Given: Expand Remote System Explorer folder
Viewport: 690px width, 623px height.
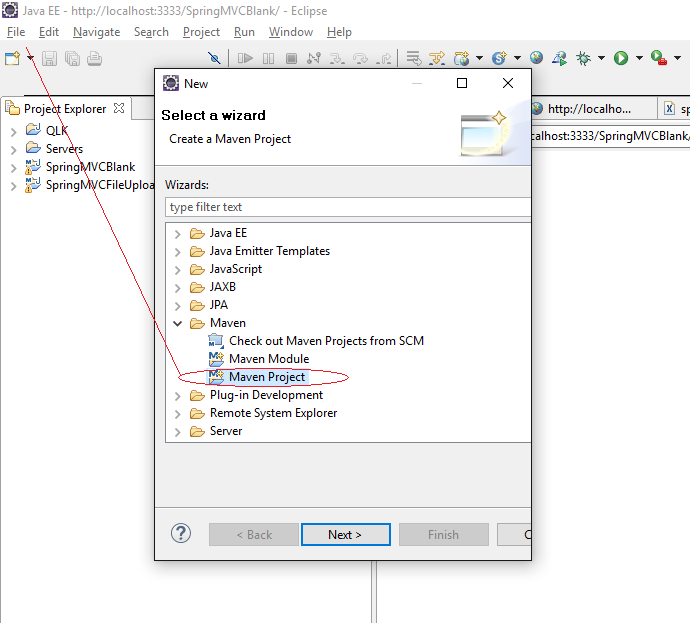Looking at the screenshot, I should click(x=177, y=414).
